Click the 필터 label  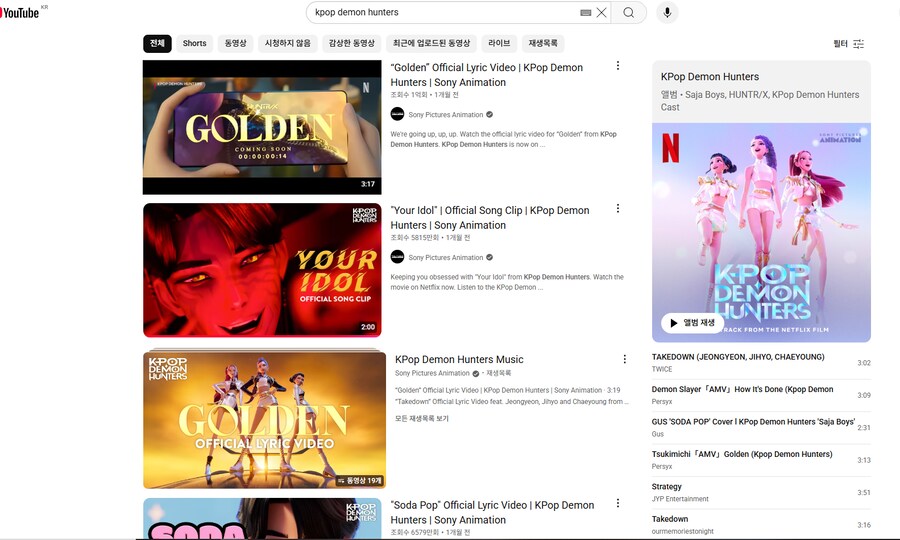point(840,44)
